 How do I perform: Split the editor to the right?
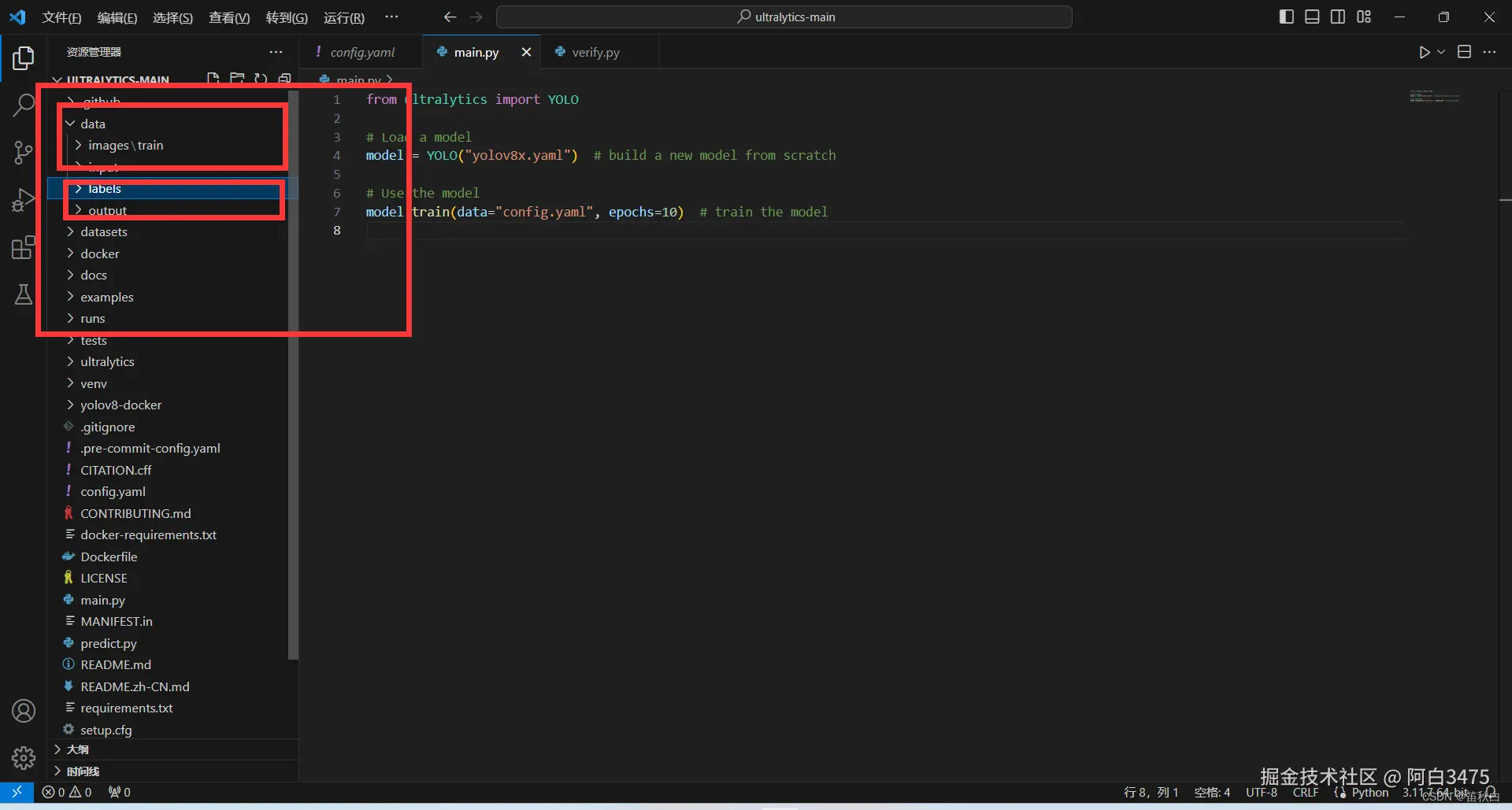pyautogui.click(x=1465, y=52)
